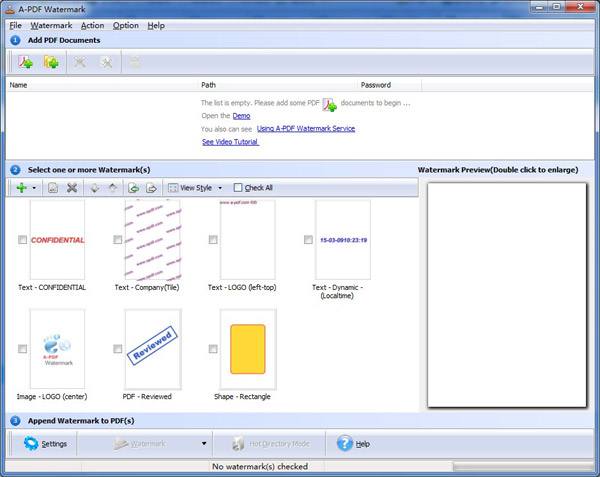Open the Demo link

[x=241, y=116]
